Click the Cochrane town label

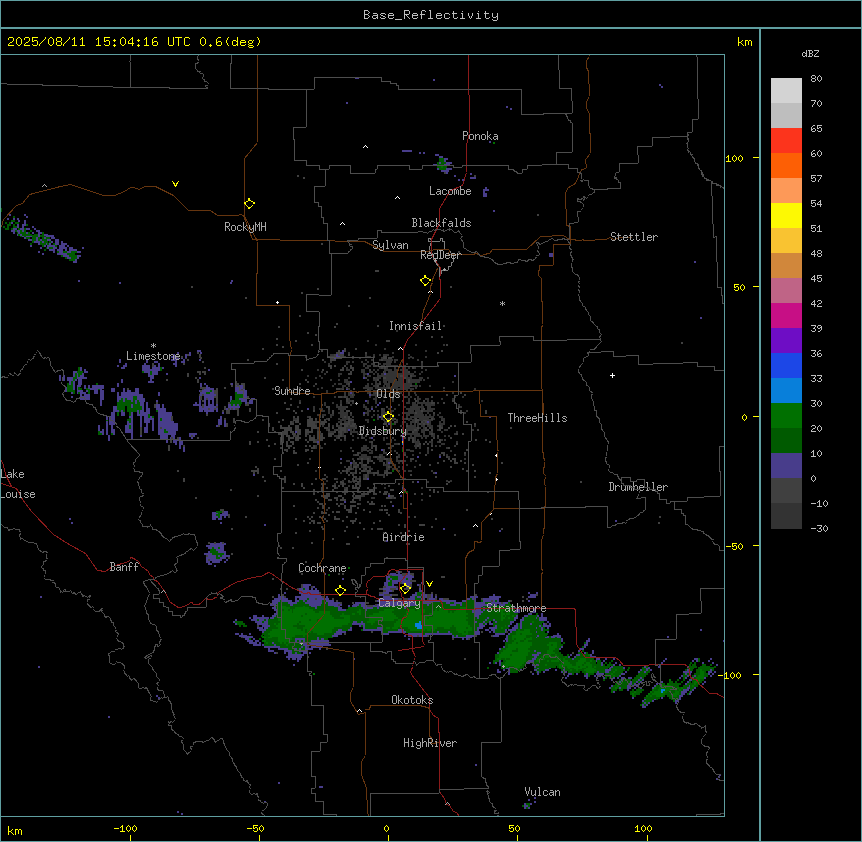tap(322, 568)
